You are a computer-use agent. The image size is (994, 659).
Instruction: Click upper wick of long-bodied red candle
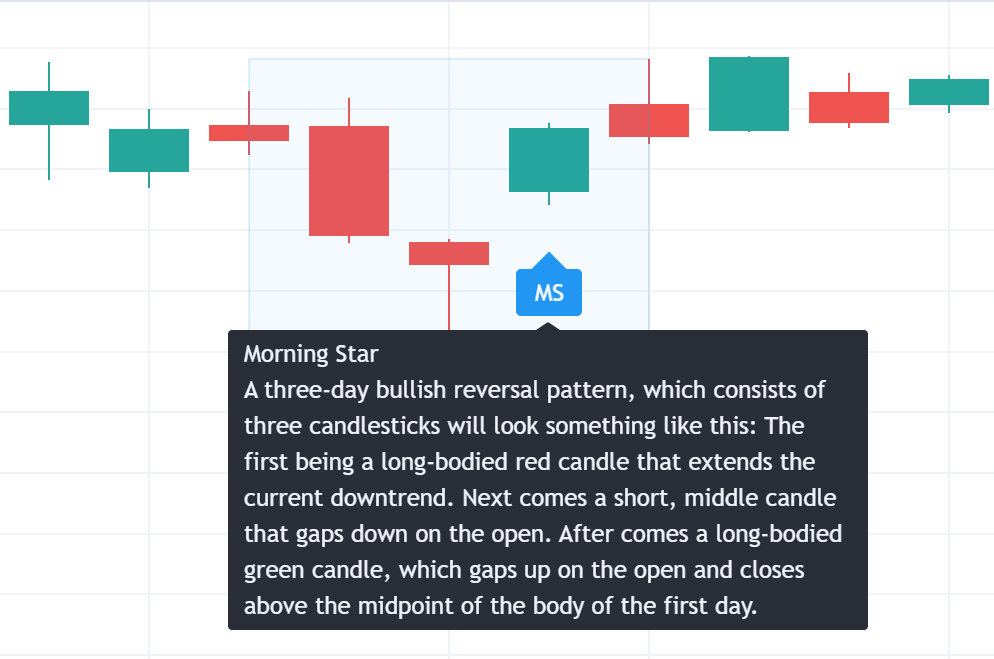click(x=349, y=112)
